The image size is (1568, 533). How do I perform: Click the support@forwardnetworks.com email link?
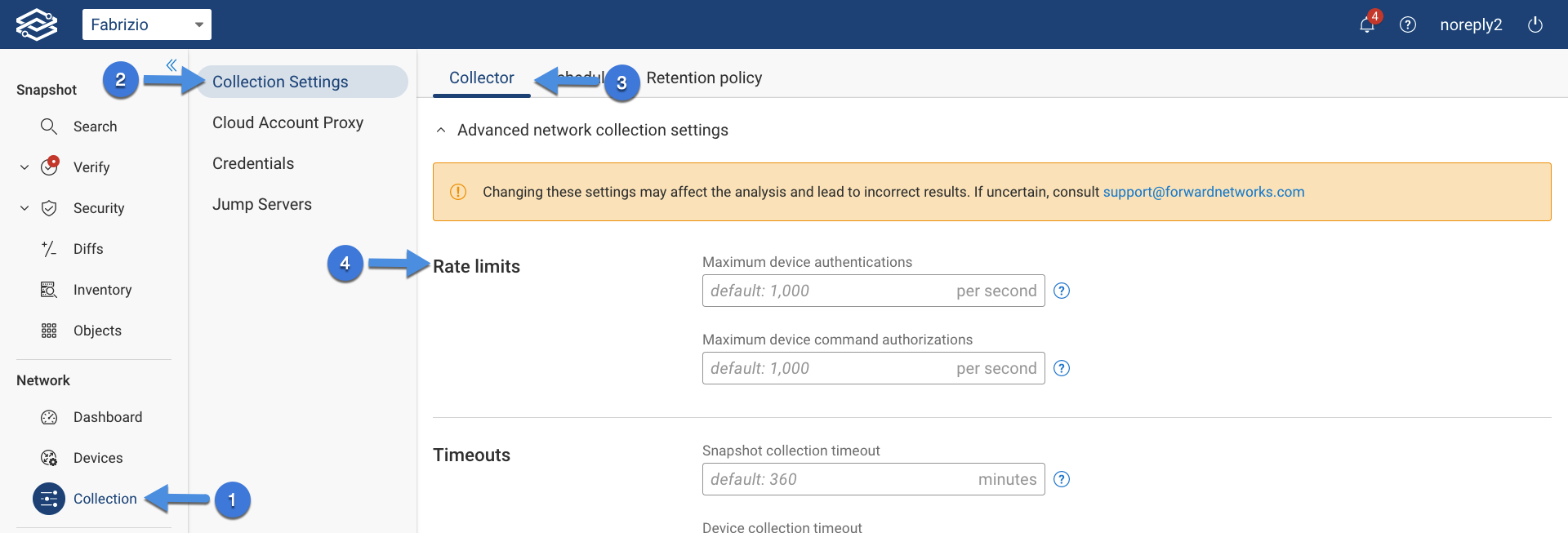point(1204,192)
